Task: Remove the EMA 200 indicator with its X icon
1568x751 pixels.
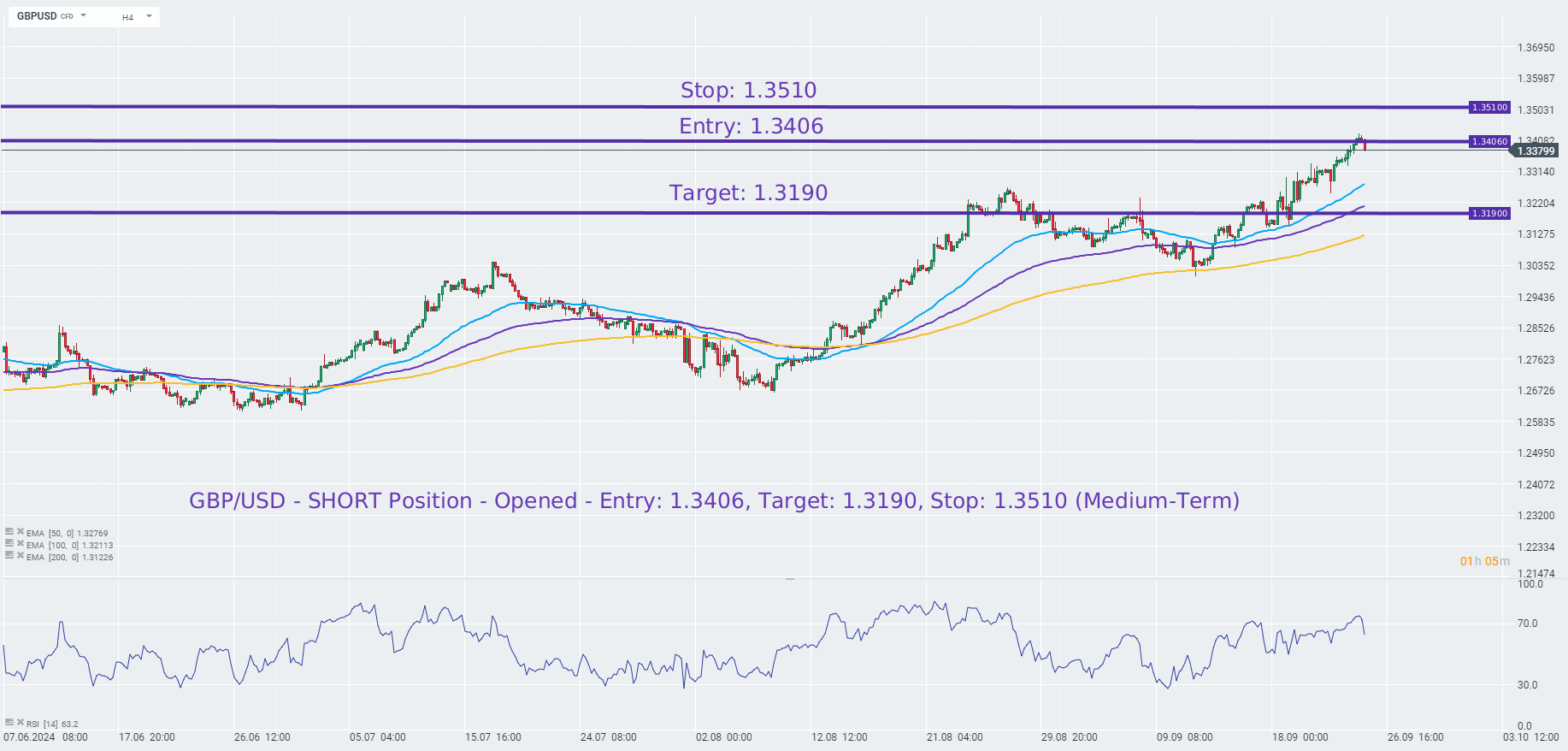Action: coord(20,556)
